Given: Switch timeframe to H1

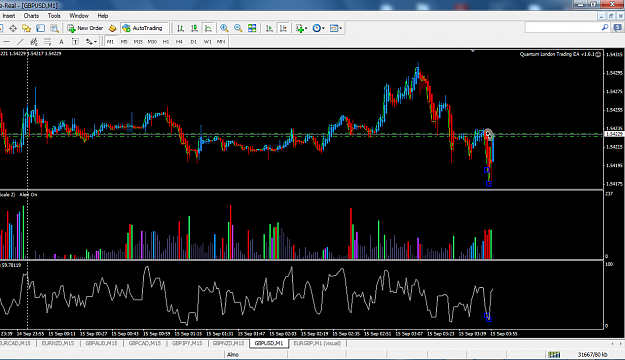Looking at the screenshot, I should click(166, 41).
